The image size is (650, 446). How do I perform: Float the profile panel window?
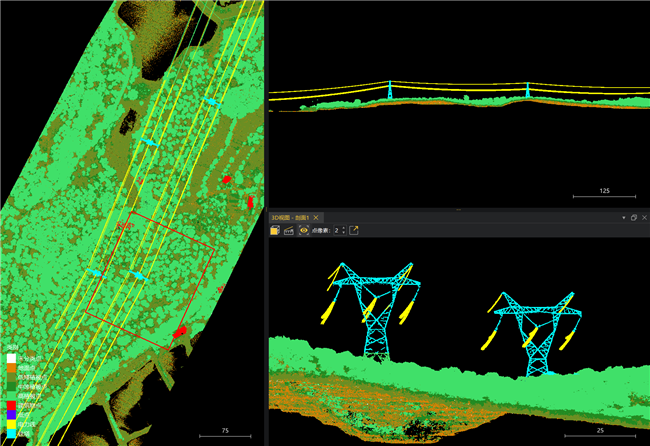pos(633,217)
